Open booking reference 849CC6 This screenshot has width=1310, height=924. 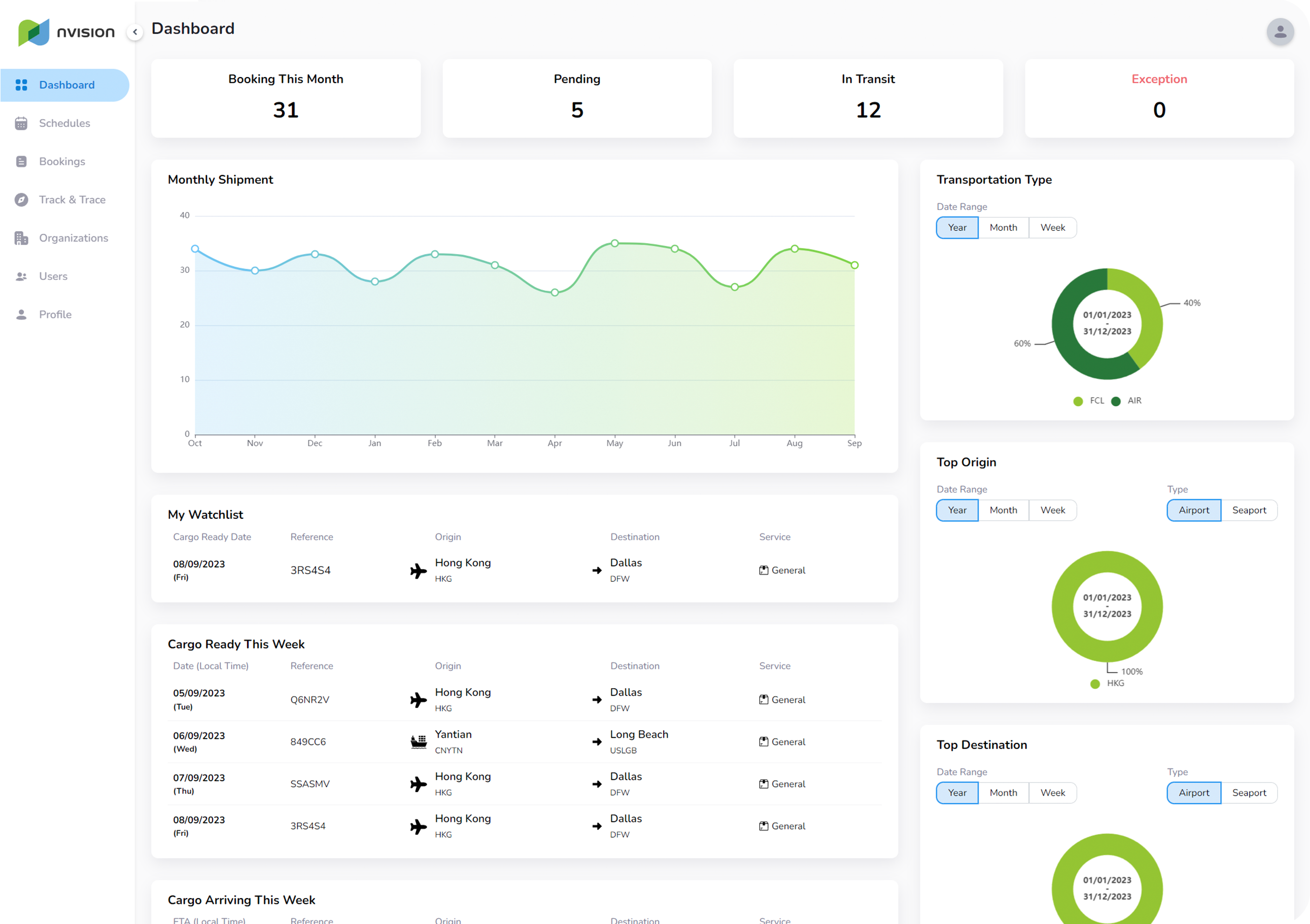(x=307, y=741)
